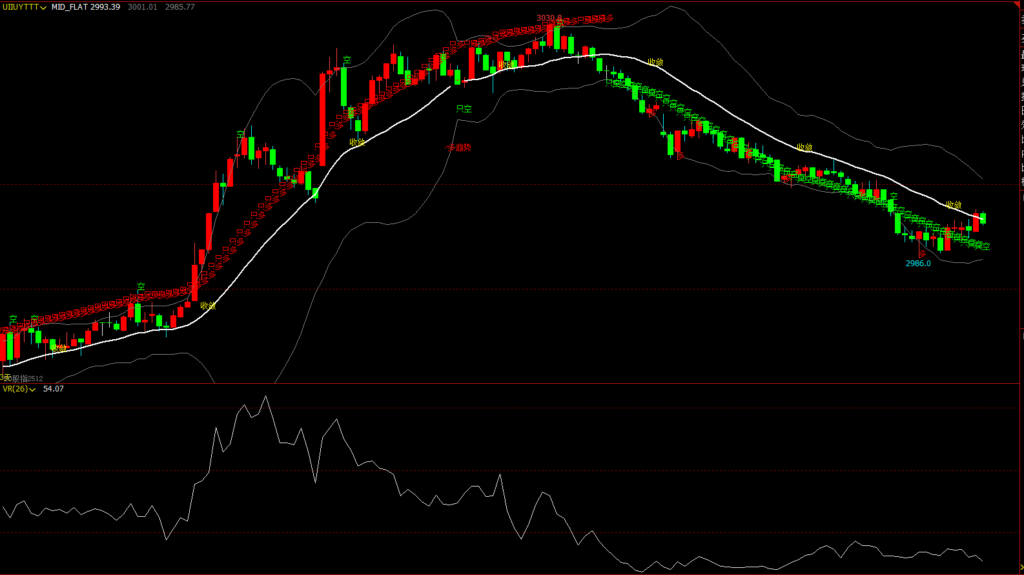
Task: Click the red 多趋势 trend label
Action: [458, 147]
